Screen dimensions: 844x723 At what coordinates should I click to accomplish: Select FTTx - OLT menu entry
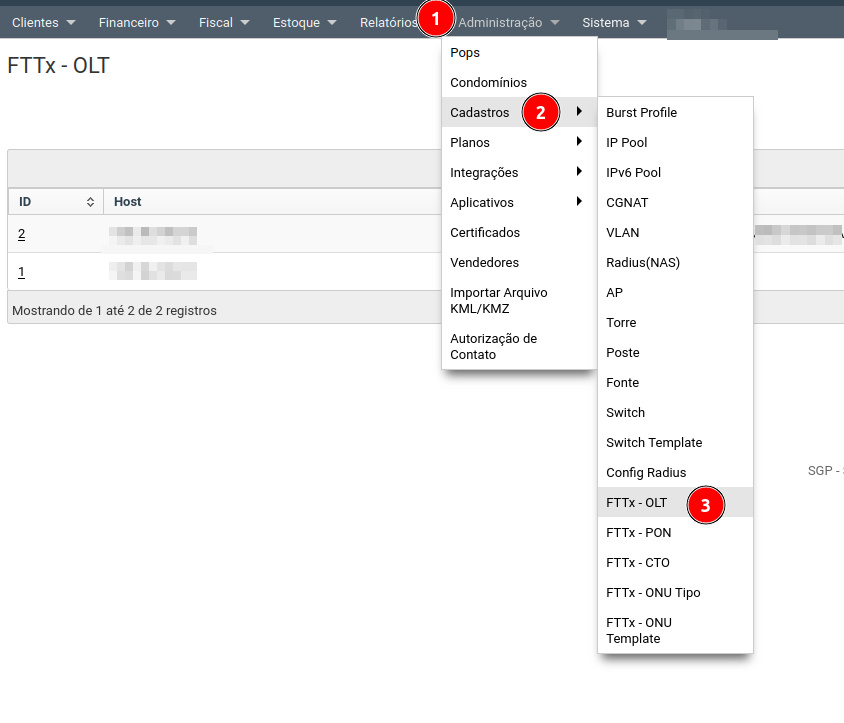pos(637,502)
